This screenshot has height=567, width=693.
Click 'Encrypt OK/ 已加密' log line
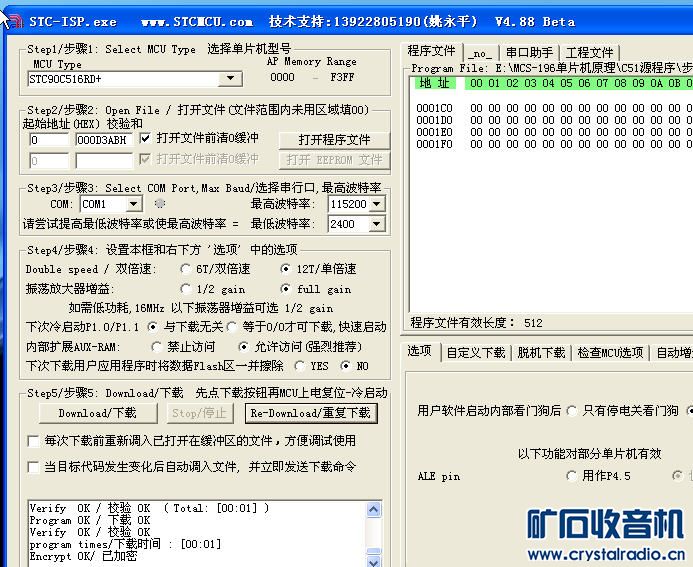click(84, 556)
